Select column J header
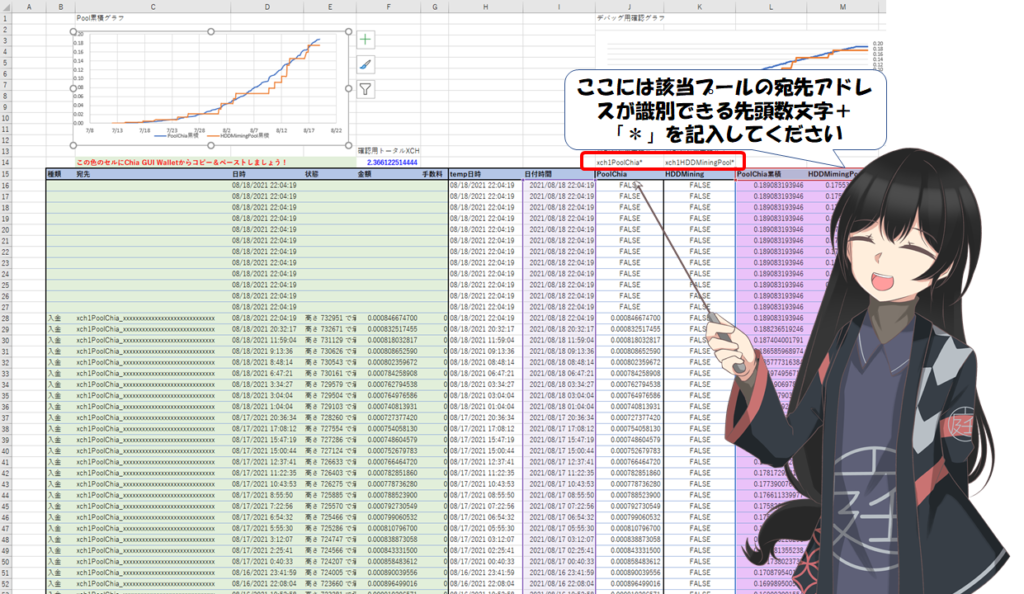This screenshot has width=1024, height=594. pos(629,7)
